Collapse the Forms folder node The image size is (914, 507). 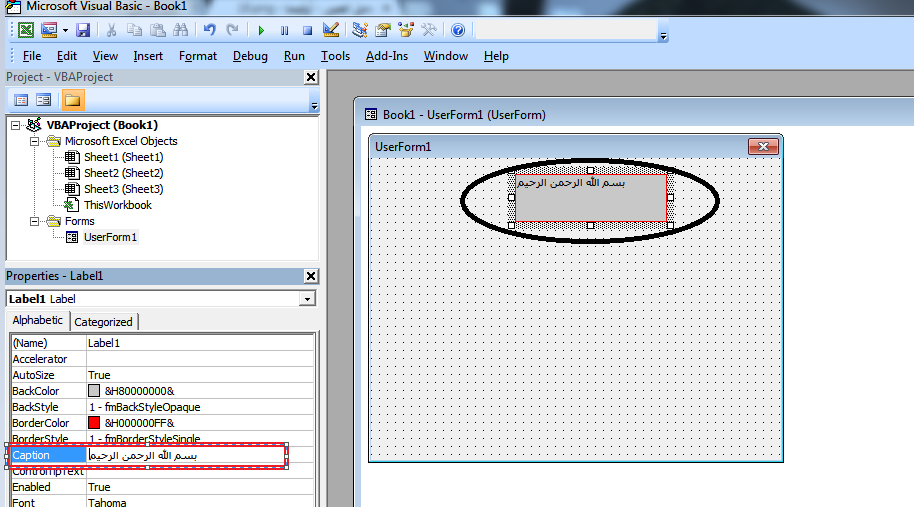pyautogui.click(x=34, y=221)
